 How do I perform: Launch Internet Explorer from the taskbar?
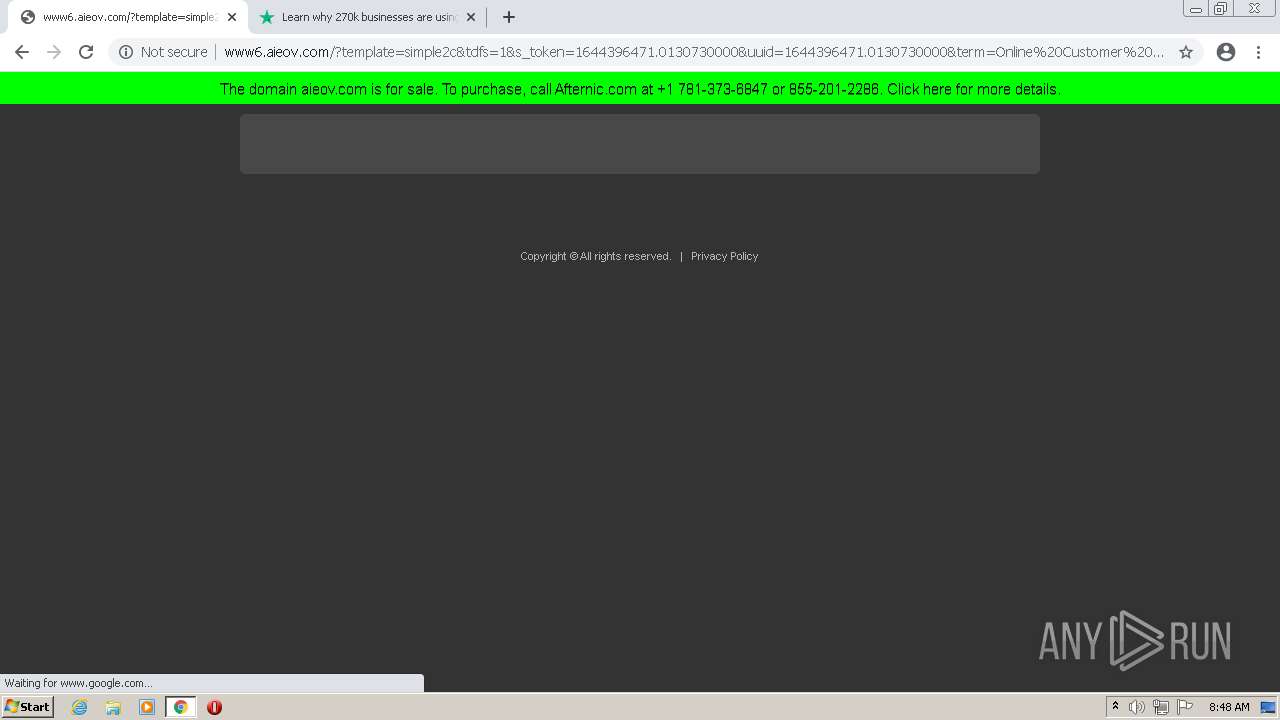[80, 707]
